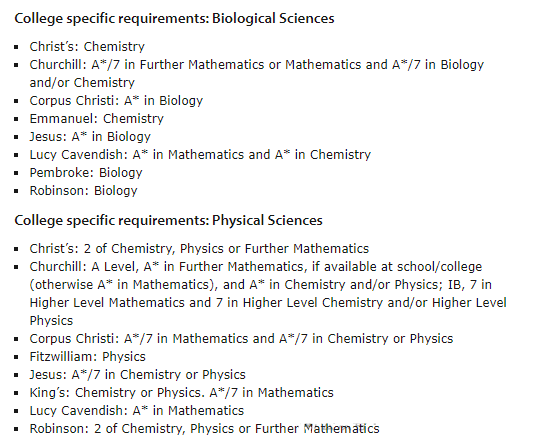Click Robinson: 2 of Chemistry, Physics entry
This screenshot has width=535, height=445.
204,429
